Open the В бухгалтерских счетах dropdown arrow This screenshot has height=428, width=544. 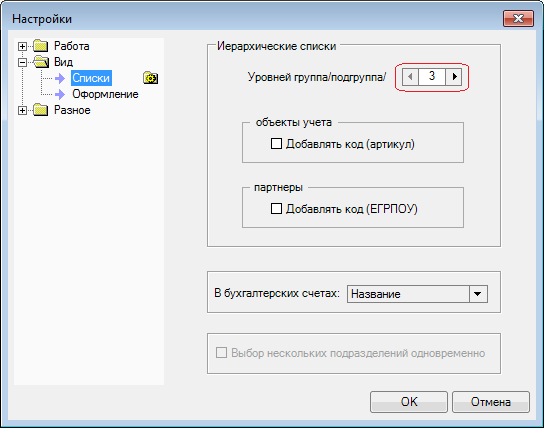478,294
